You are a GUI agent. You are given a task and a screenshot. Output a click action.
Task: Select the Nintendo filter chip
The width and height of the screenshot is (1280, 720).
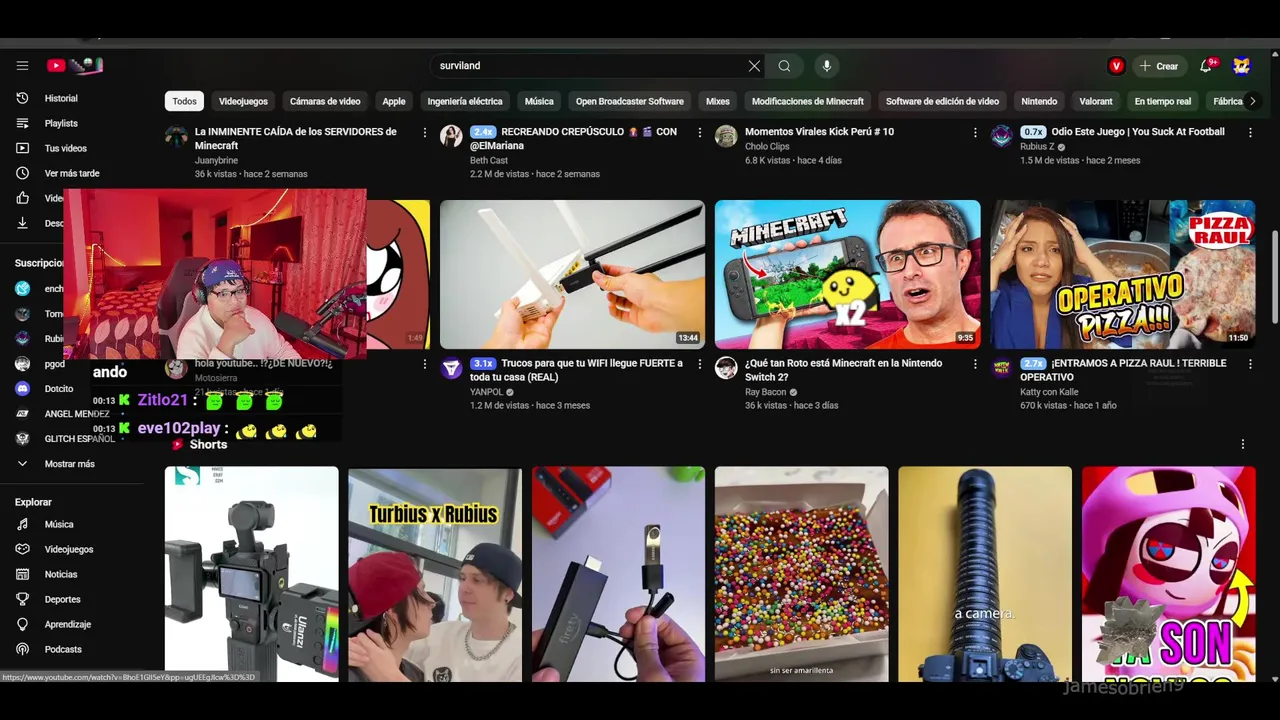point(1039,101)
